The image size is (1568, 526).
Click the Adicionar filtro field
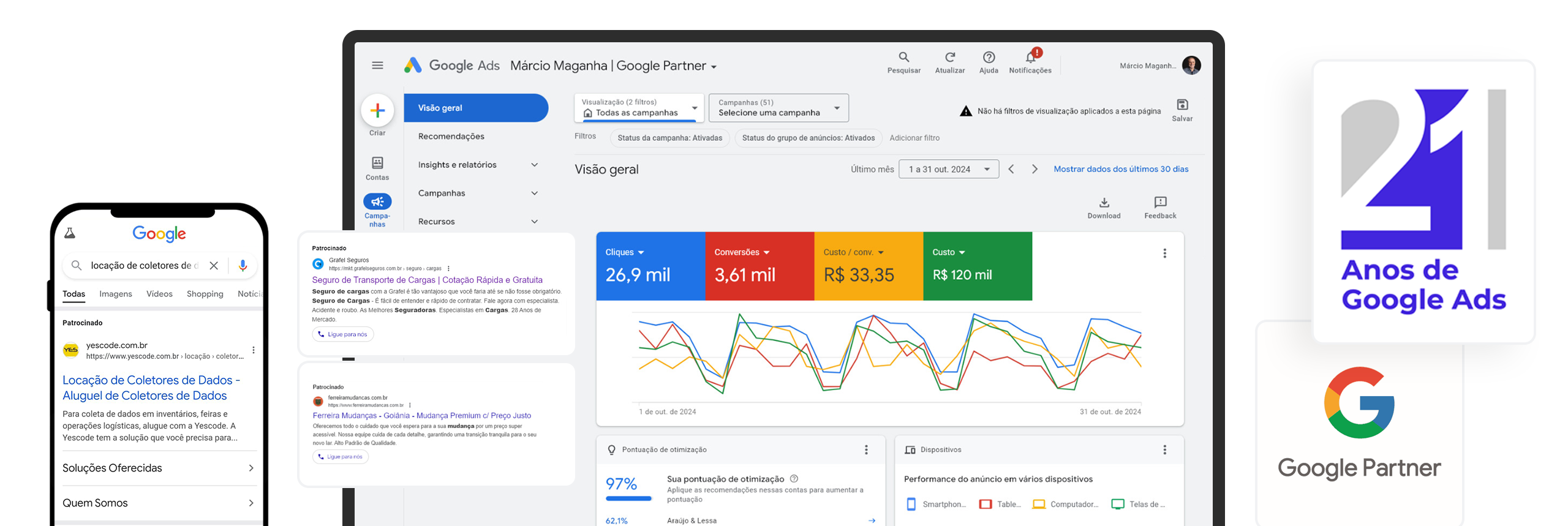click(x=914, y=138)
